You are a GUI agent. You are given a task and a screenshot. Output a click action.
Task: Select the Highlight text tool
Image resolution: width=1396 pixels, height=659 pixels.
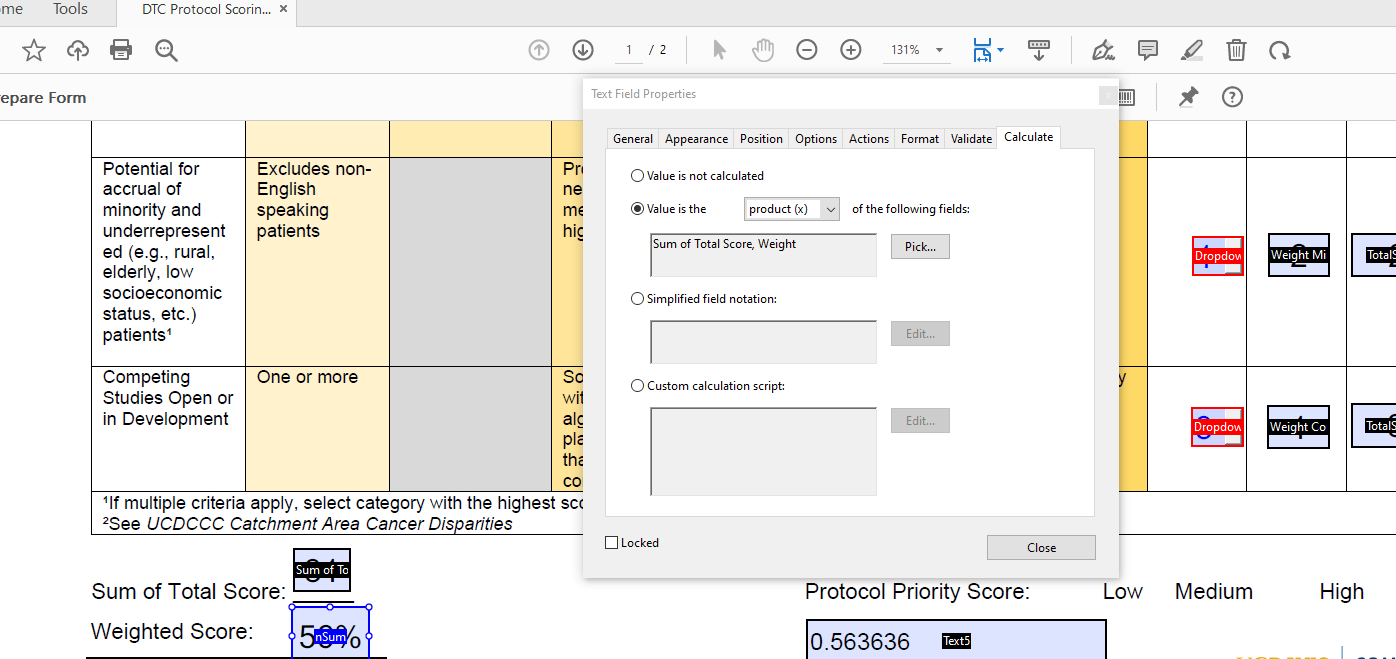tap(1191, 49)
